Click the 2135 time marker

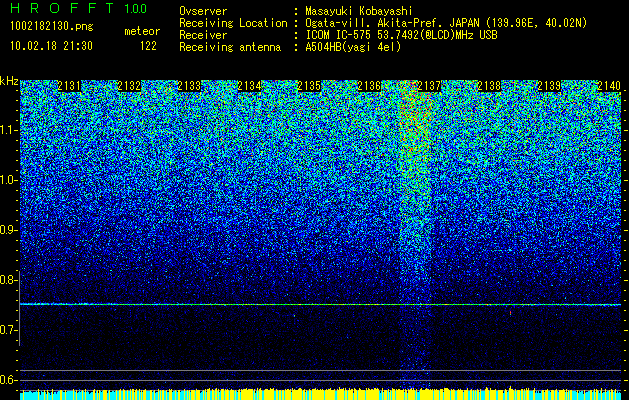pos(309,86)
